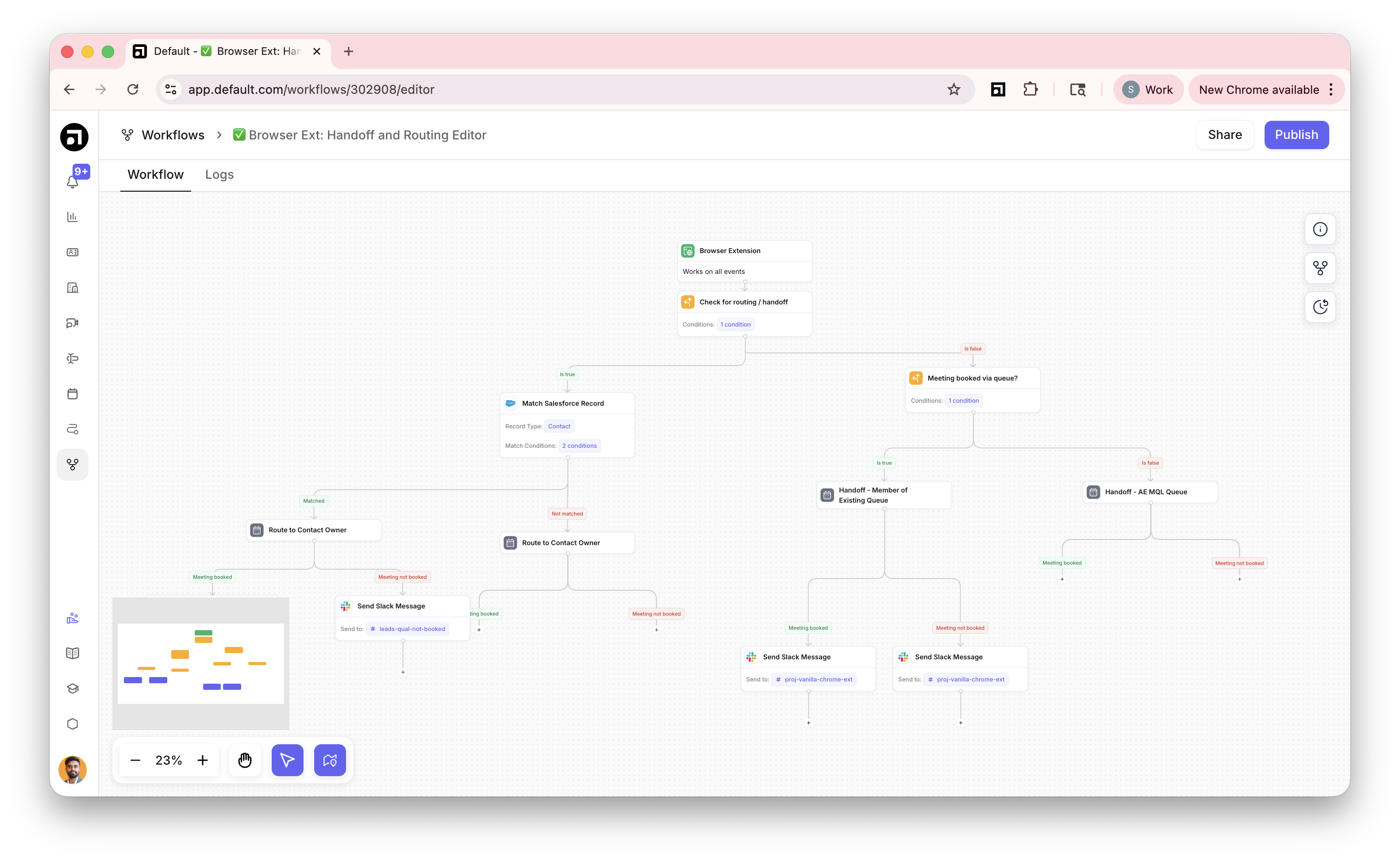Viewport: 1400px width, 862px height.
Task: Click the workflow info icon button
Action: pos(1319,229)
